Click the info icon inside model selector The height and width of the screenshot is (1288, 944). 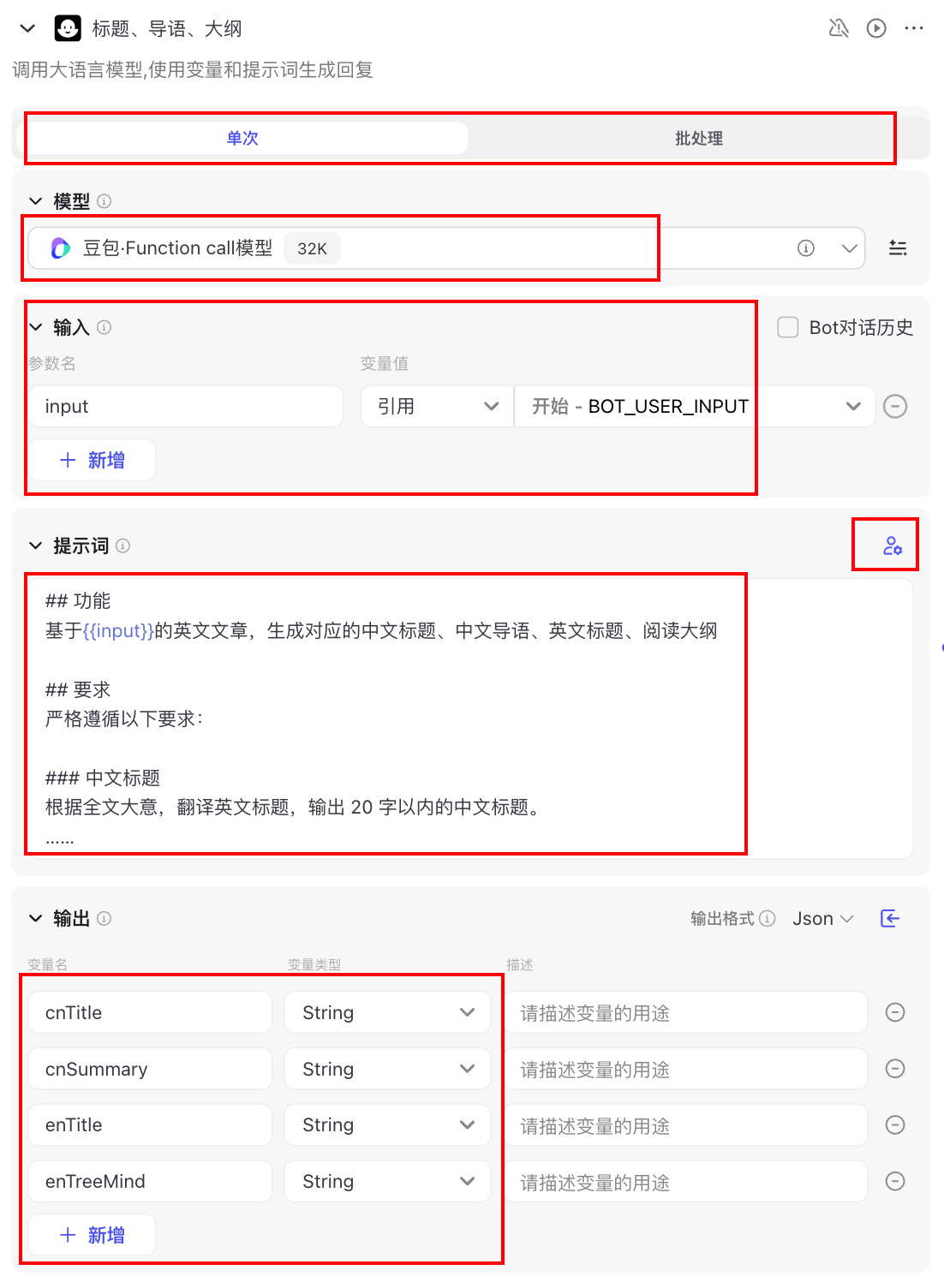click(806, 248)
